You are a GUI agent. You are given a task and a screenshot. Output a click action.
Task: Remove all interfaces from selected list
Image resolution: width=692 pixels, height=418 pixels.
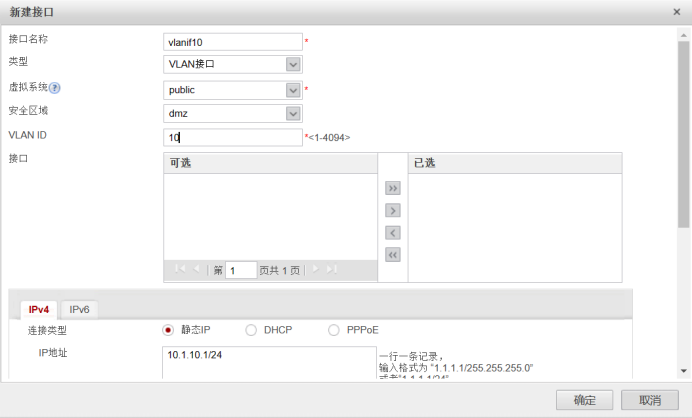tap(392, 255)
